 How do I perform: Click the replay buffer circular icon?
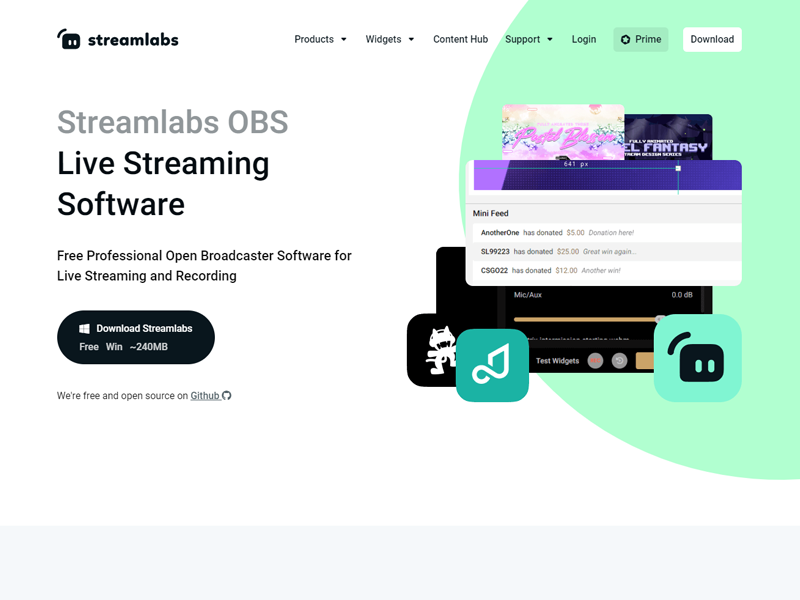pyautogui.click(x=619, y=361)
